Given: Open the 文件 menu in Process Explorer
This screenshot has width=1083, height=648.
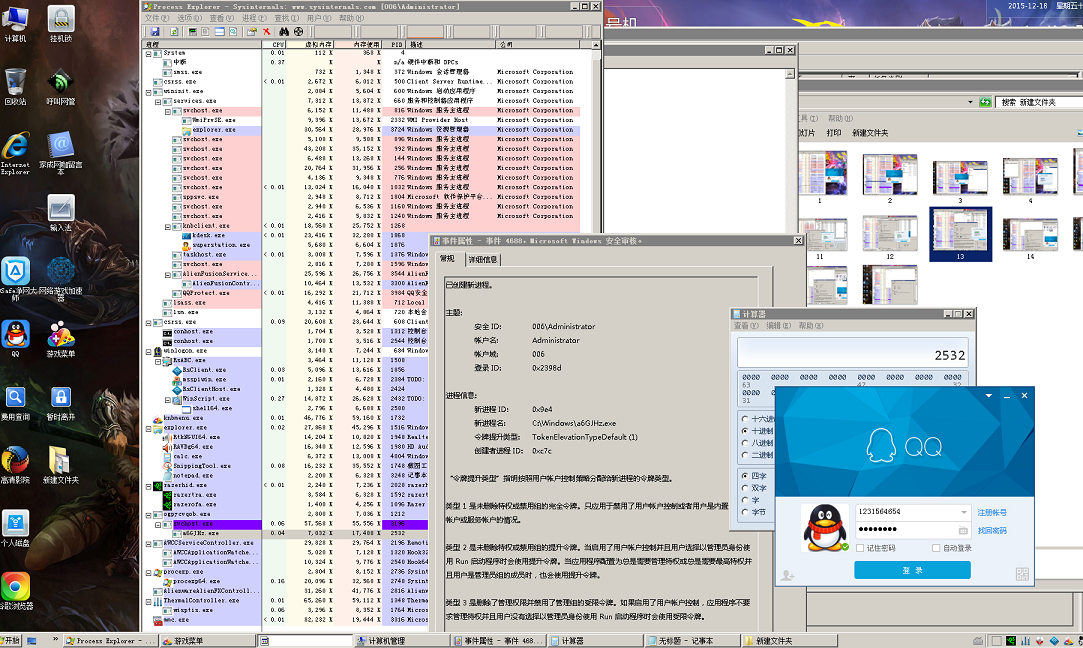Looking at the screenshot, I should [x=156, y=18].
